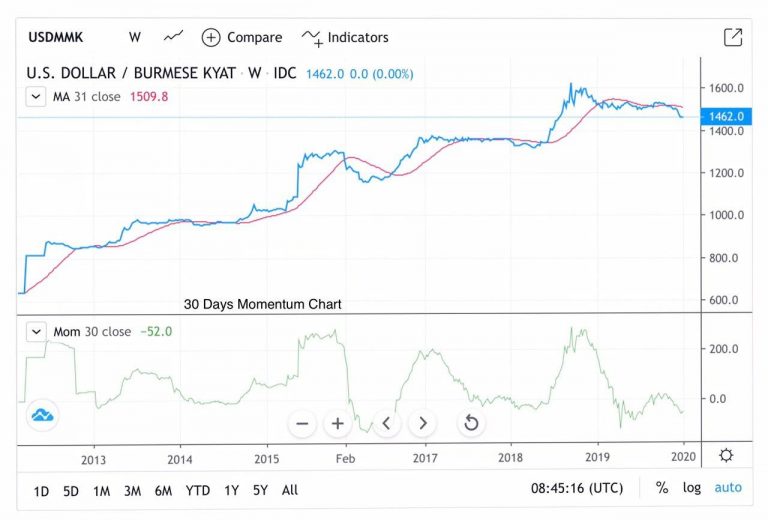
Task: Open chart settings gear icon
Action: 726,455
